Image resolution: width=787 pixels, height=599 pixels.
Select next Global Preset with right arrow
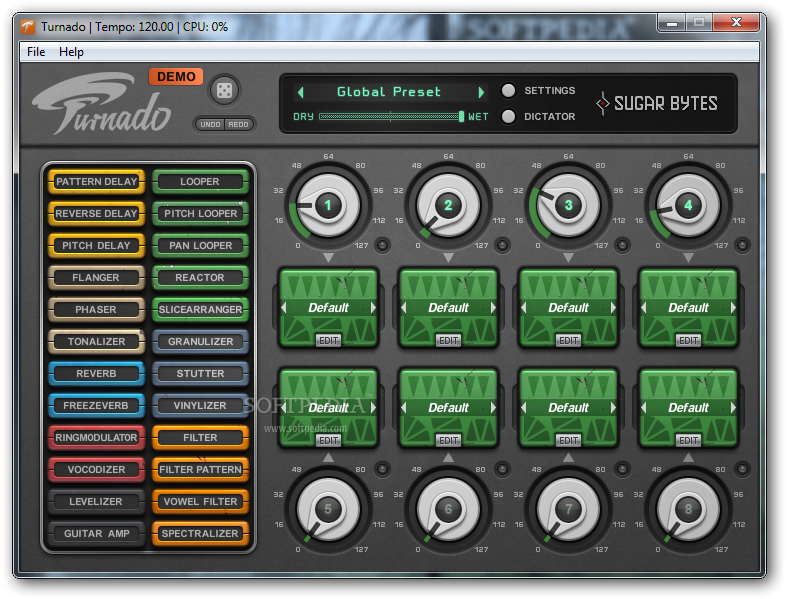(x=481, y=92)
